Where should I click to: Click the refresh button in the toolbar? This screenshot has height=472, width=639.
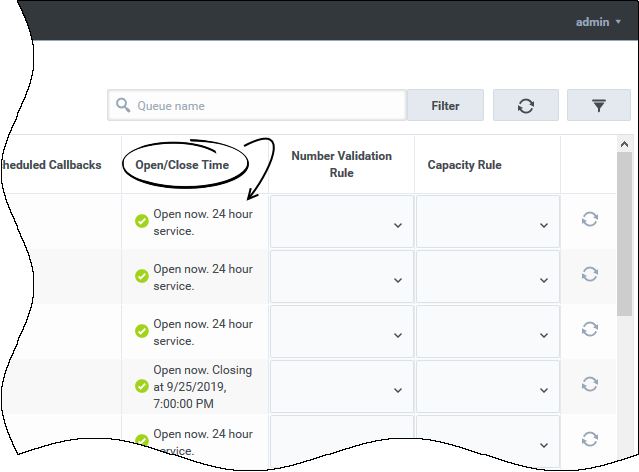(x=525, y=105)
